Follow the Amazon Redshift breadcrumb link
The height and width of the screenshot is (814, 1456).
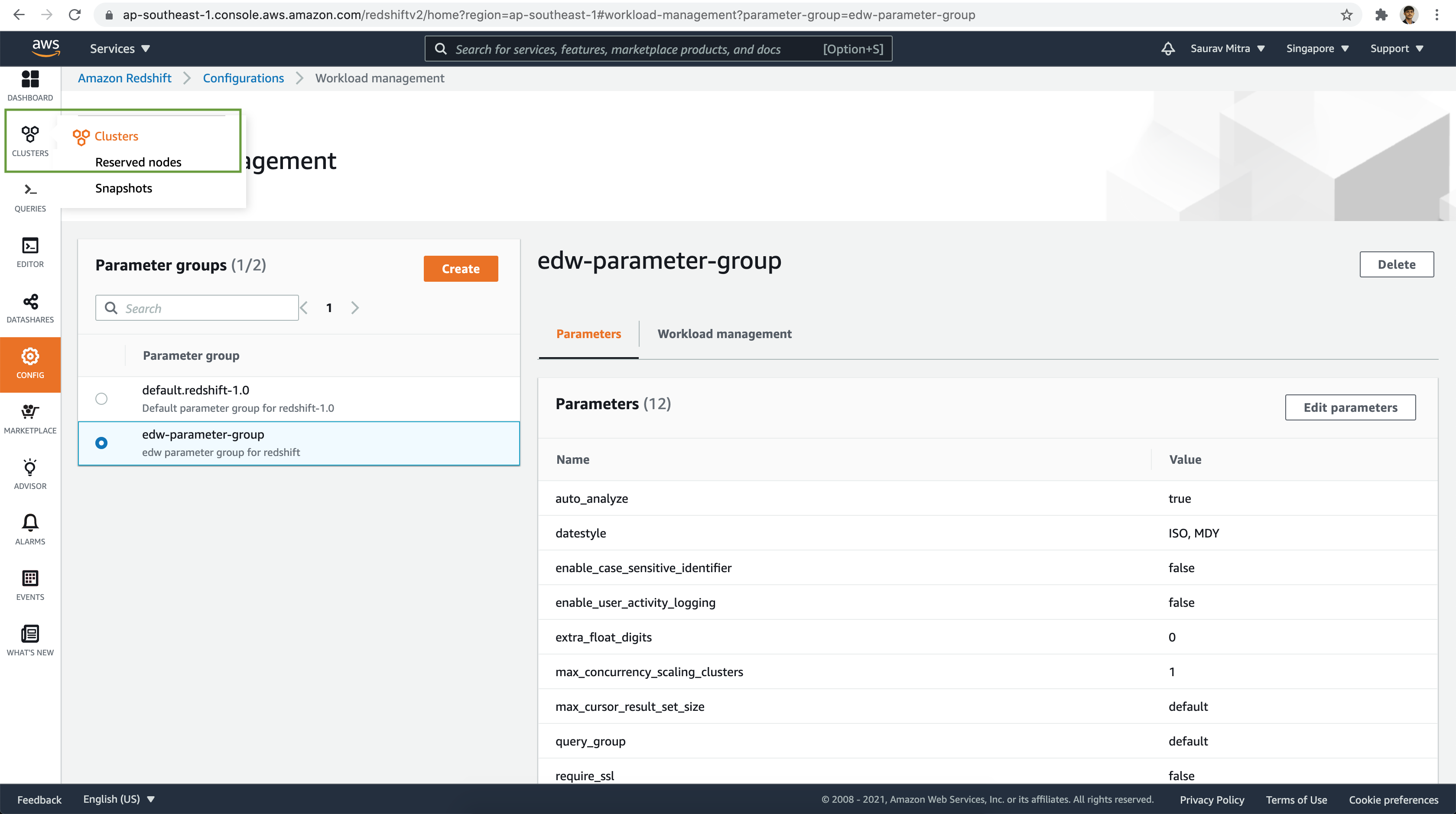coord(124,78)
